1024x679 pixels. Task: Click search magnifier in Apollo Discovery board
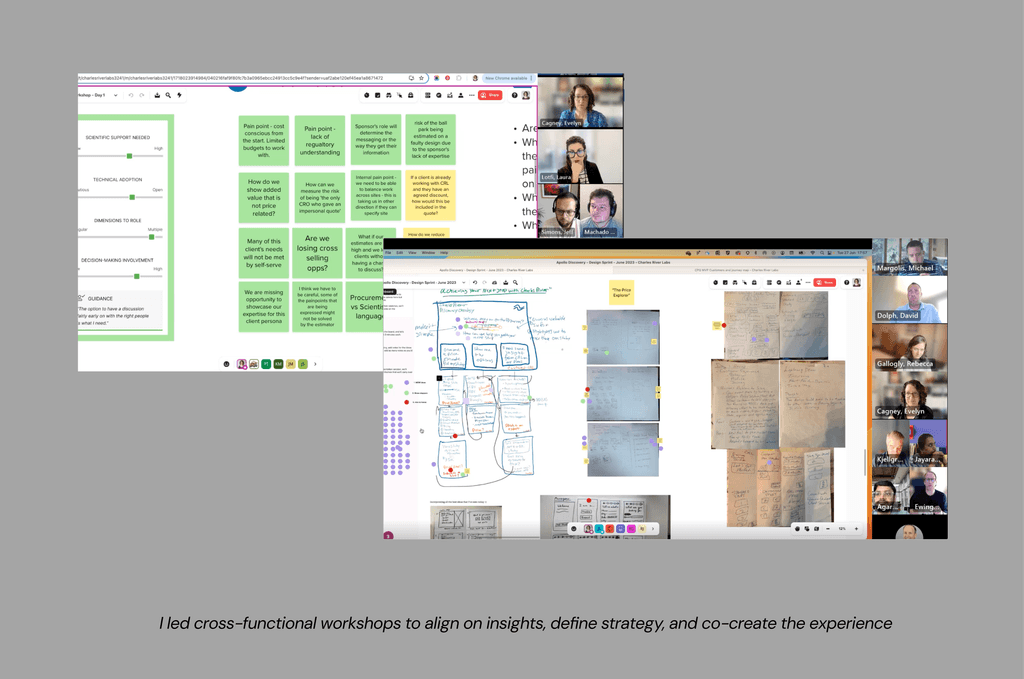(x=515, y=283)
